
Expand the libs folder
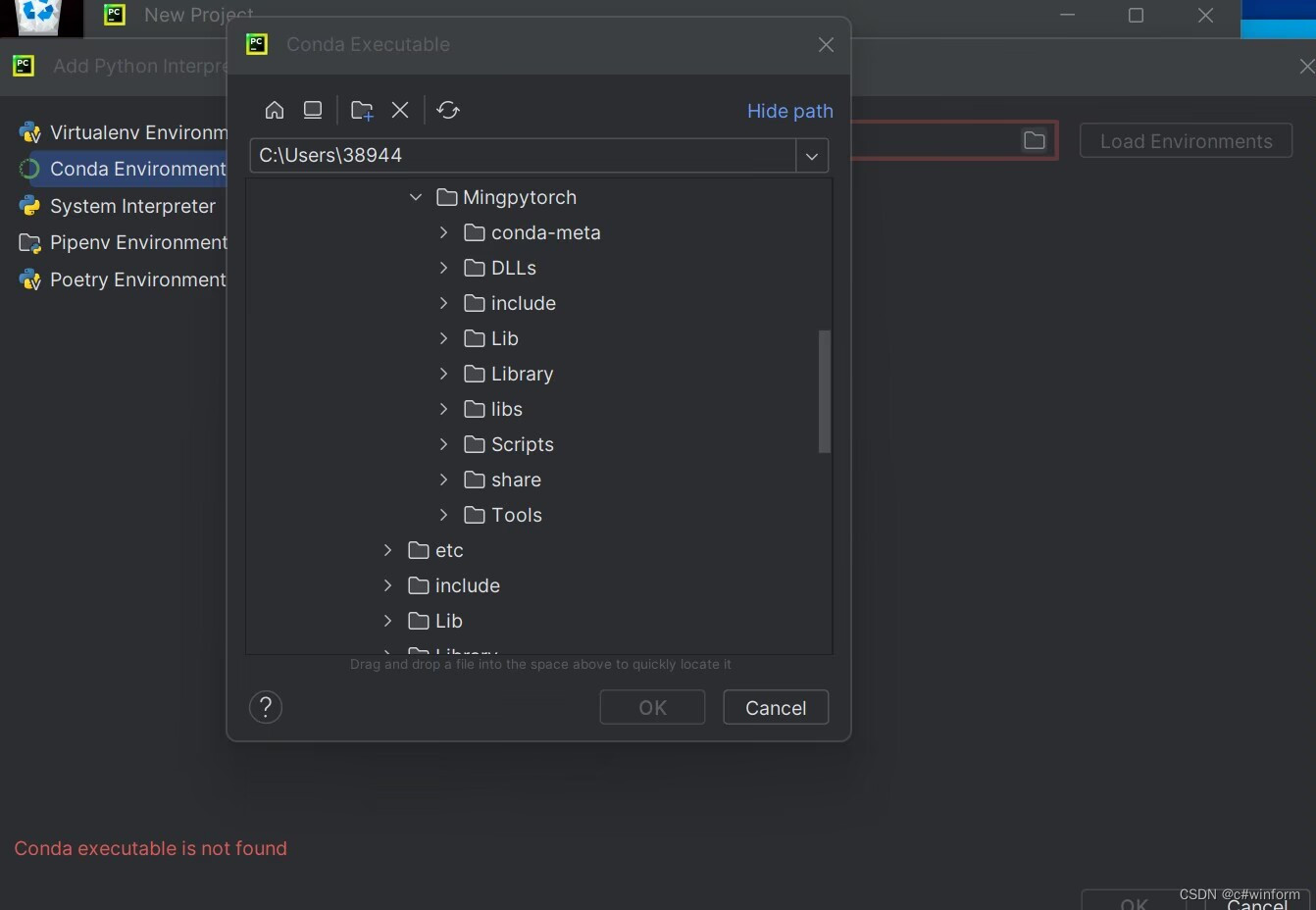coord(443,409)
